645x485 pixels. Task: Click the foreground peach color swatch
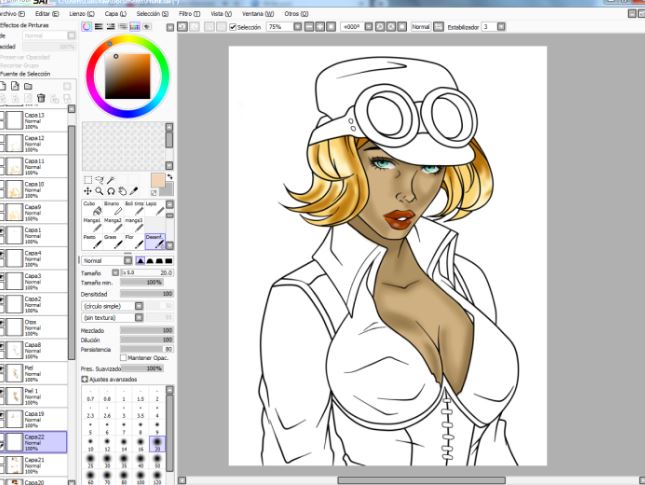pyautogui.click(x=158, y=180)
